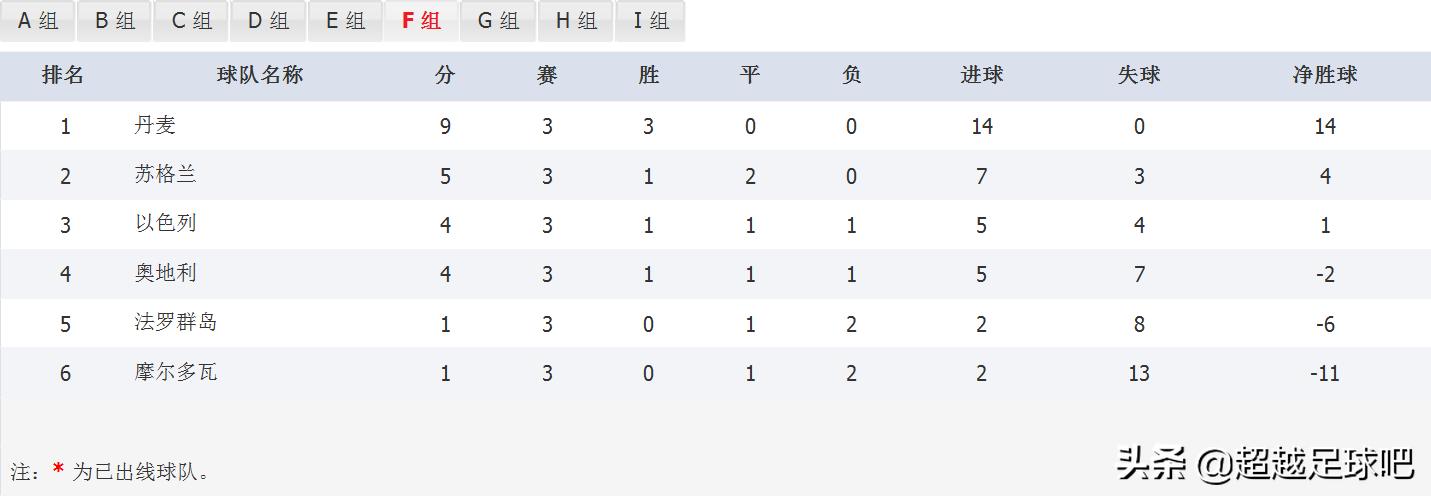Click the 丹麦 team name
The height and width of the screenshot is (498, 1431).
(155, 125)
